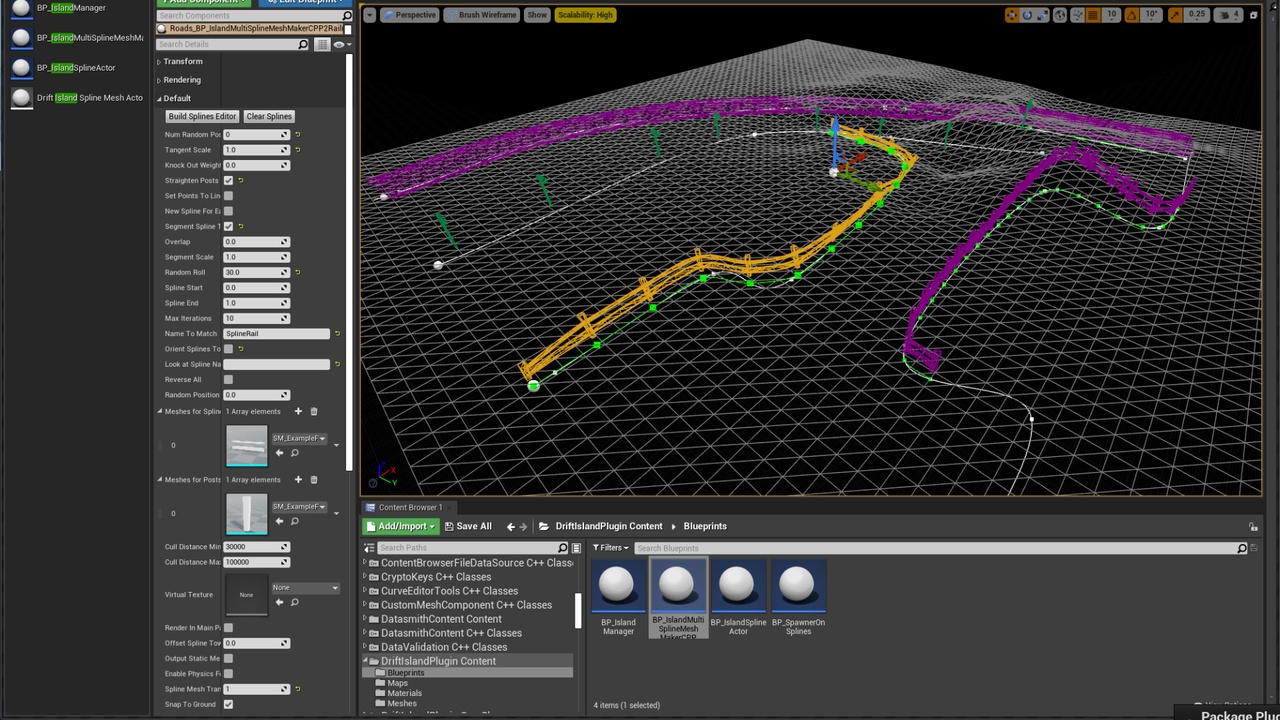This screenshot has height=720, width=1280.
Task: Open Brush Wireframe view mode menu
Action: click(x=481, y=15)
